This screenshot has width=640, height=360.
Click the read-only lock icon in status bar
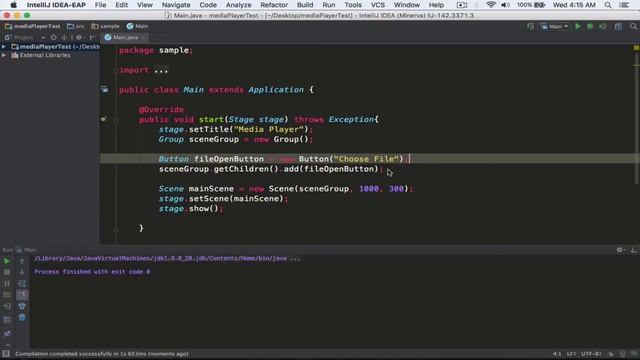click(611, 354)
